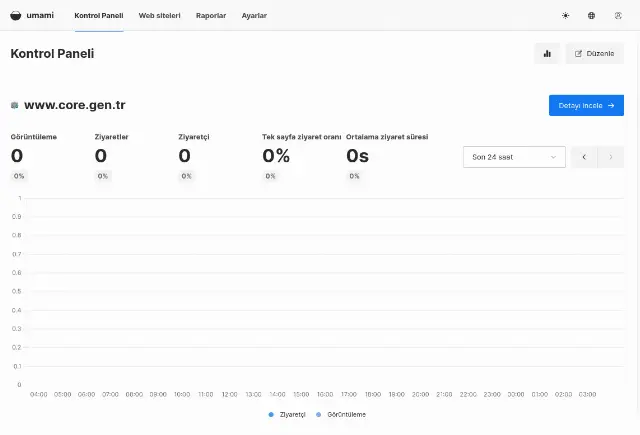Click the 0.5 y-axis label
640x435 pixels.
pyautogui.click(x=17, y=291)
